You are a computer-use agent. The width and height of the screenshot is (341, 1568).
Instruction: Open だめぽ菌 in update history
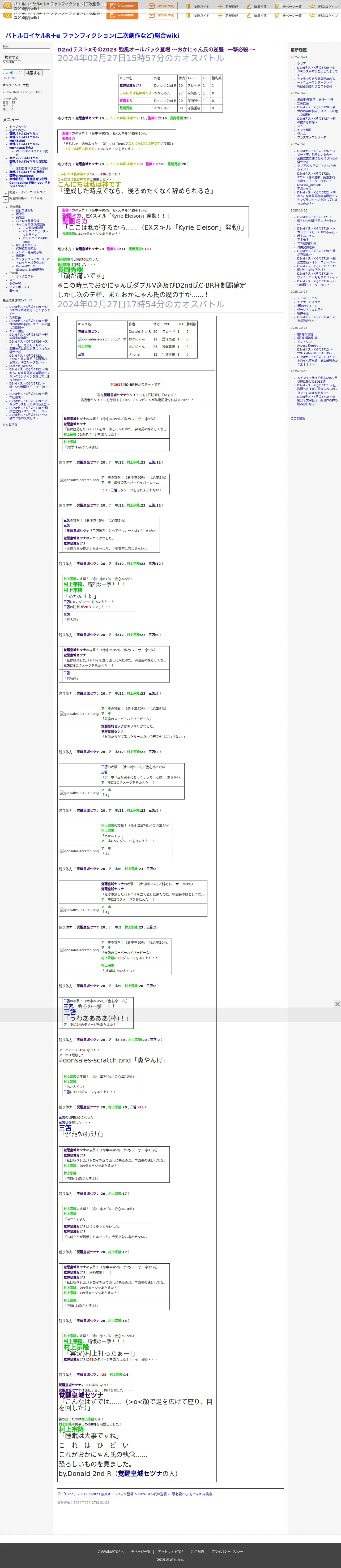tap(303, 103)
